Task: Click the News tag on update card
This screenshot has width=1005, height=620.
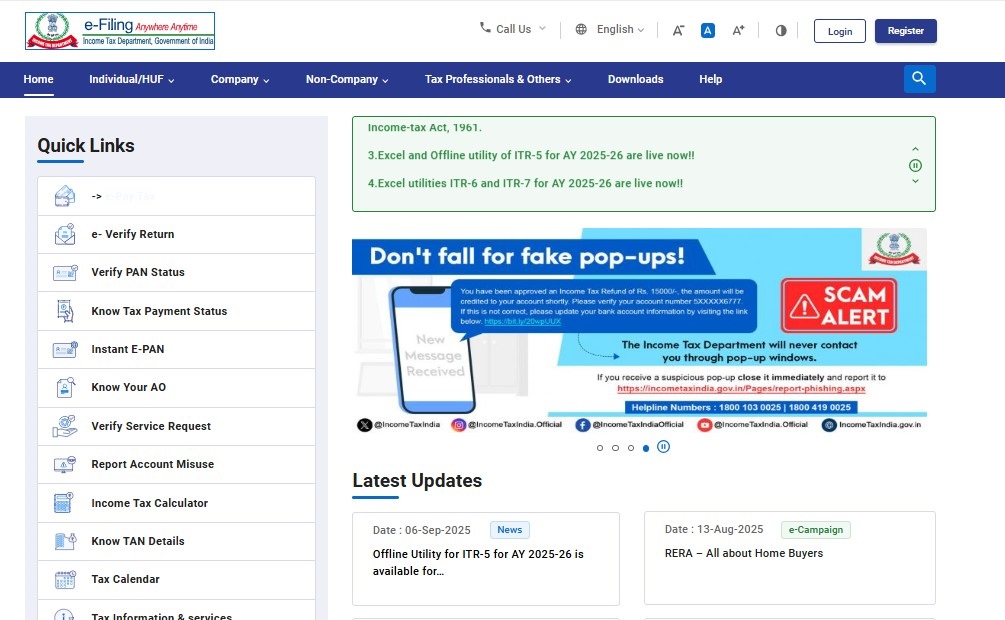Action: point(510,530)
